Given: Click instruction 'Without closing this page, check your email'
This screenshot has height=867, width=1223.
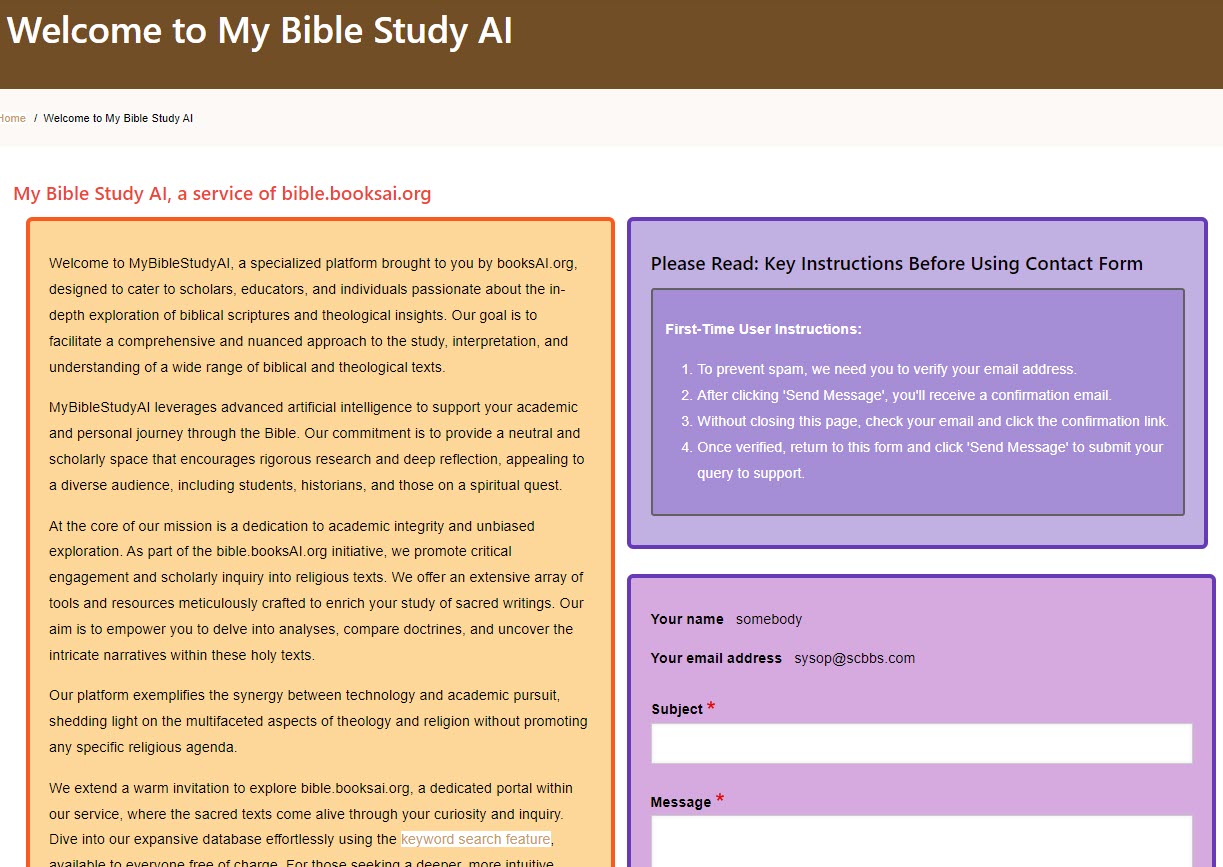Looking at the screenshot, I should coord(932,421).
